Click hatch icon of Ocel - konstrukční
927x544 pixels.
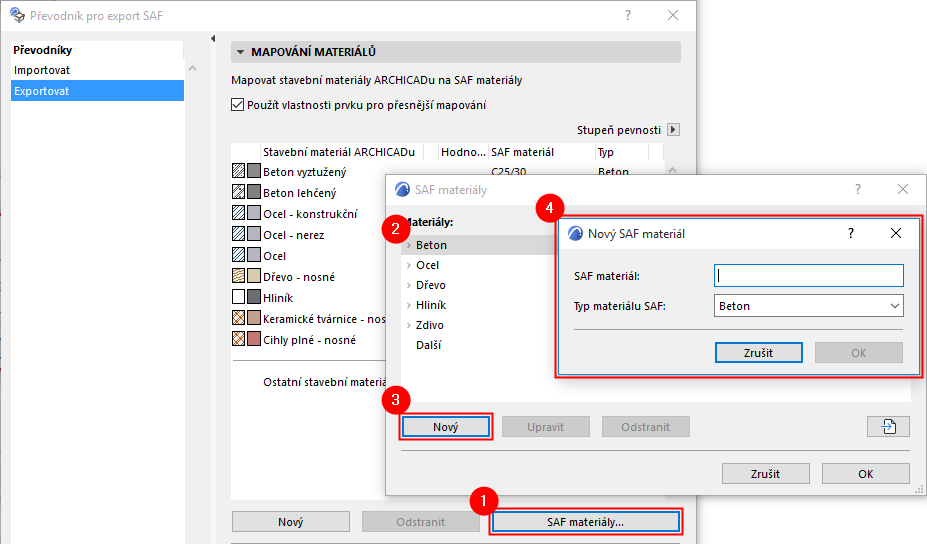pos(238,213)
